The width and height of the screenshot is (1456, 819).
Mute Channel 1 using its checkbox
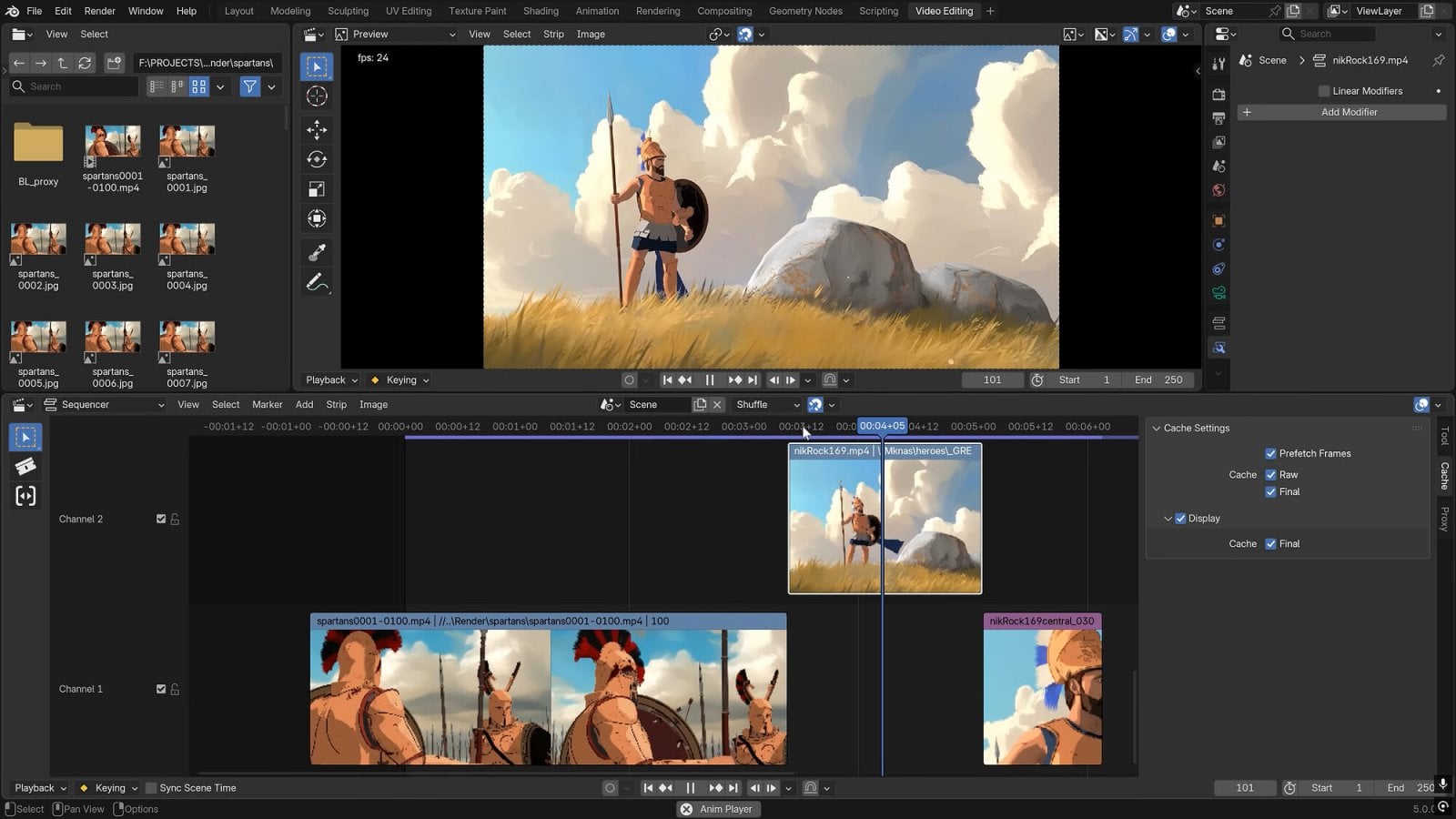point(161,690)
